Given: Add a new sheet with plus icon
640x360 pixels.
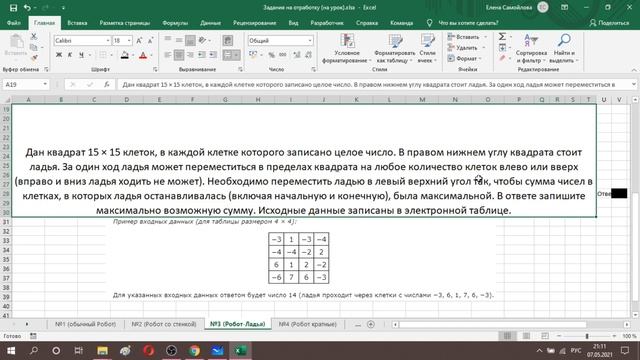Looking at the screenshot, I should coord(371,324).
